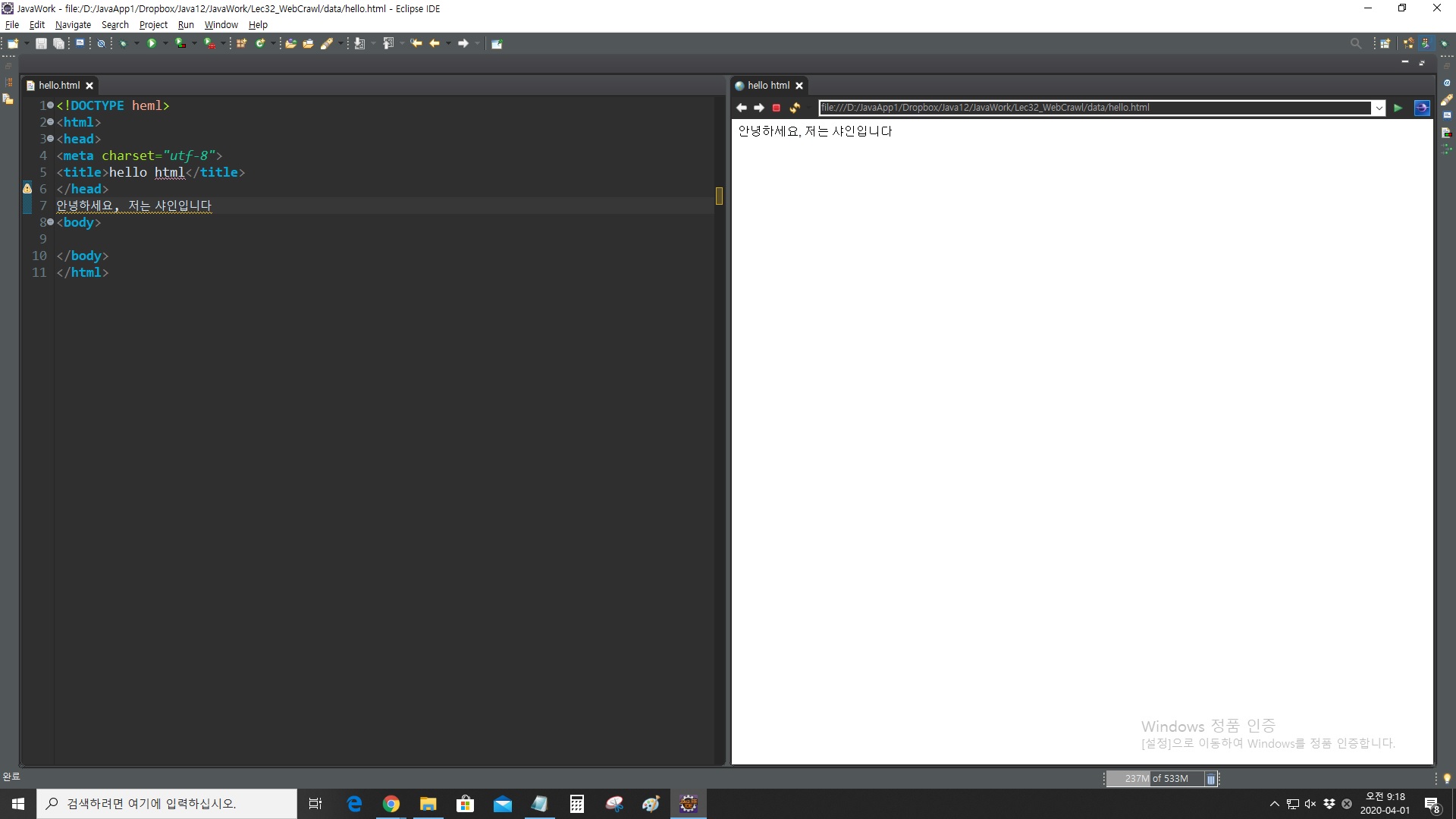This screenshot has width=1456, height=819.
Task: Run the garbage collector trash icon
Action: 1210,779
